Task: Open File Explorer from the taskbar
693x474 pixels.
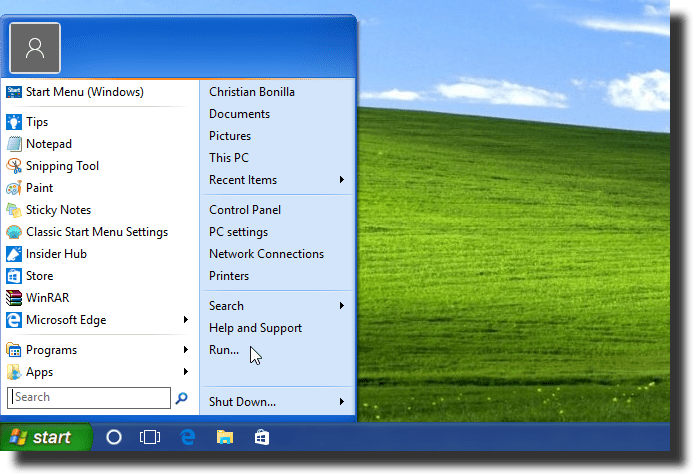Action: point(225,437)
